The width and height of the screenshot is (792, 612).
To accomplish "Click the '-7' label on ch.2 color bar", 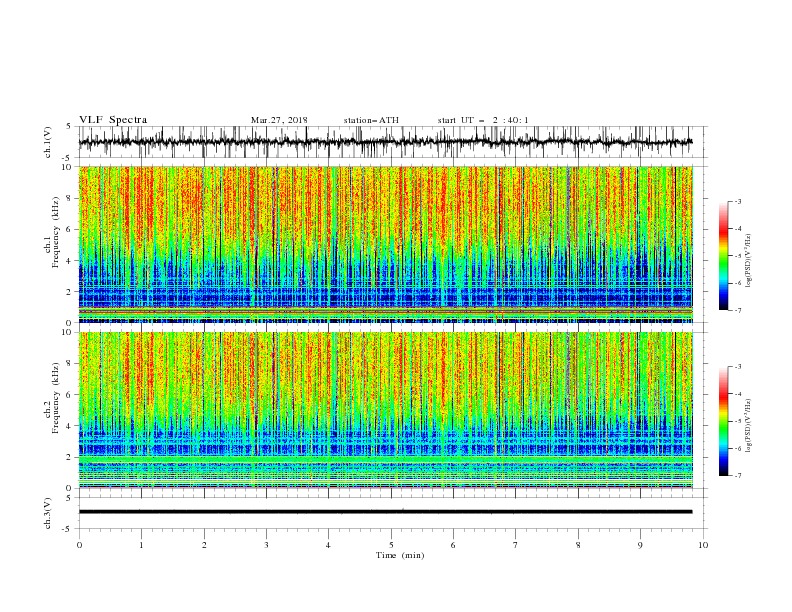I will point(737,476).
